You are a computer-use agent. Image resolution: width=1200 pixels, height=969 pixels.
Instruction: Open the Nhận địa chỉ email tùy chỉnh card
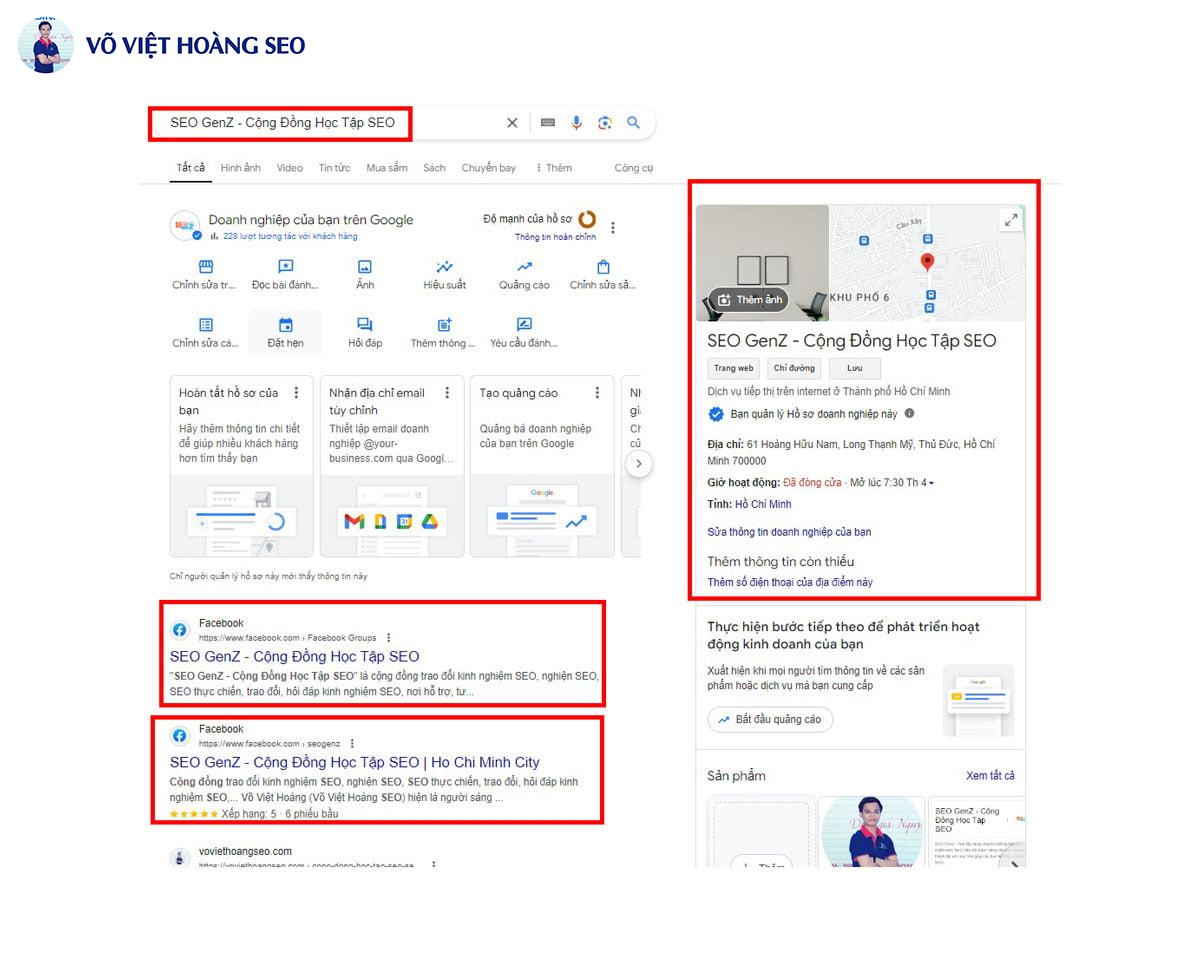pos(392,466)
